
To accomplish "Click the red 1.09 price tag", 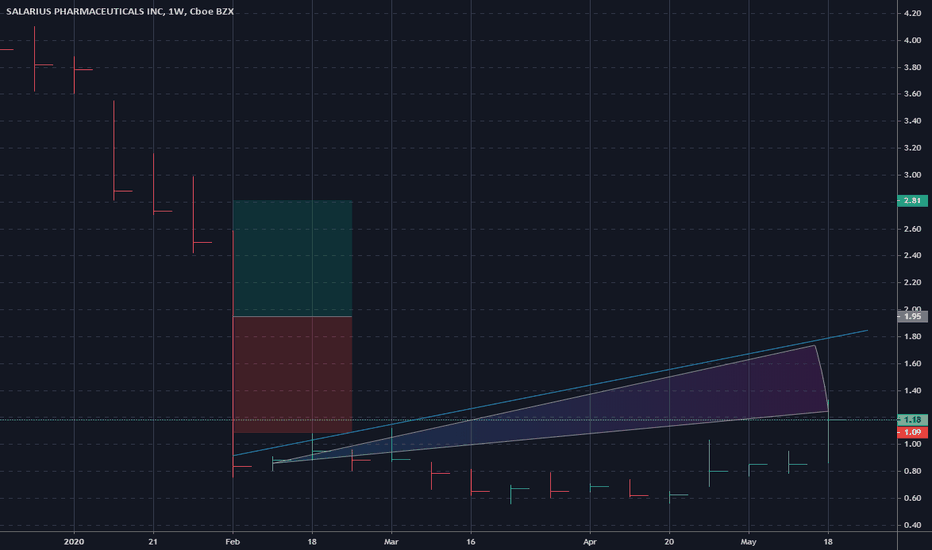I will pos(912,432).
